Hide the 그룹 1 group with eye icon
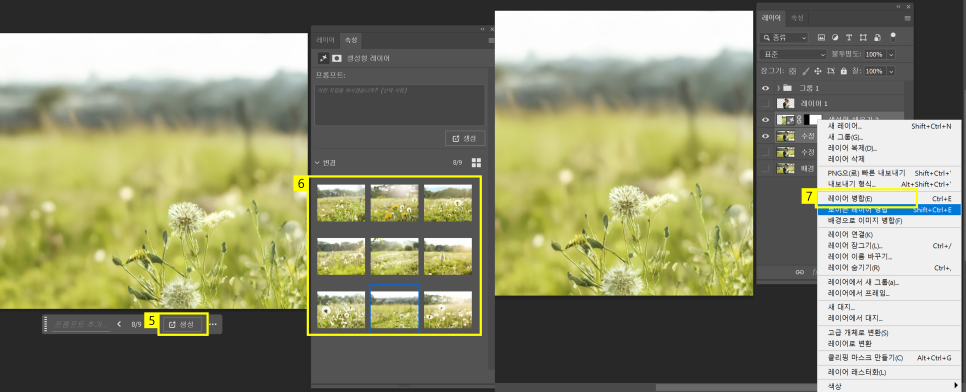 766,88
